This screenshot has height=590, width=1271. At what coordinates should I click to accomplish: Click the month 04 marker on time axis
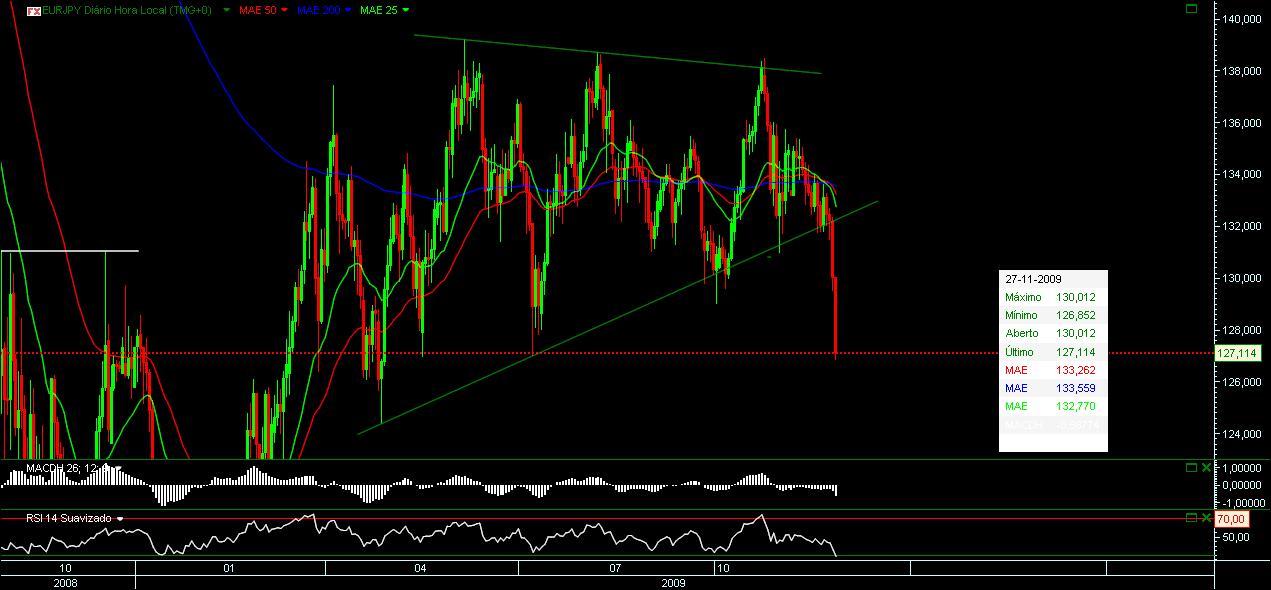pyautogui.click(x=420, y=568)
